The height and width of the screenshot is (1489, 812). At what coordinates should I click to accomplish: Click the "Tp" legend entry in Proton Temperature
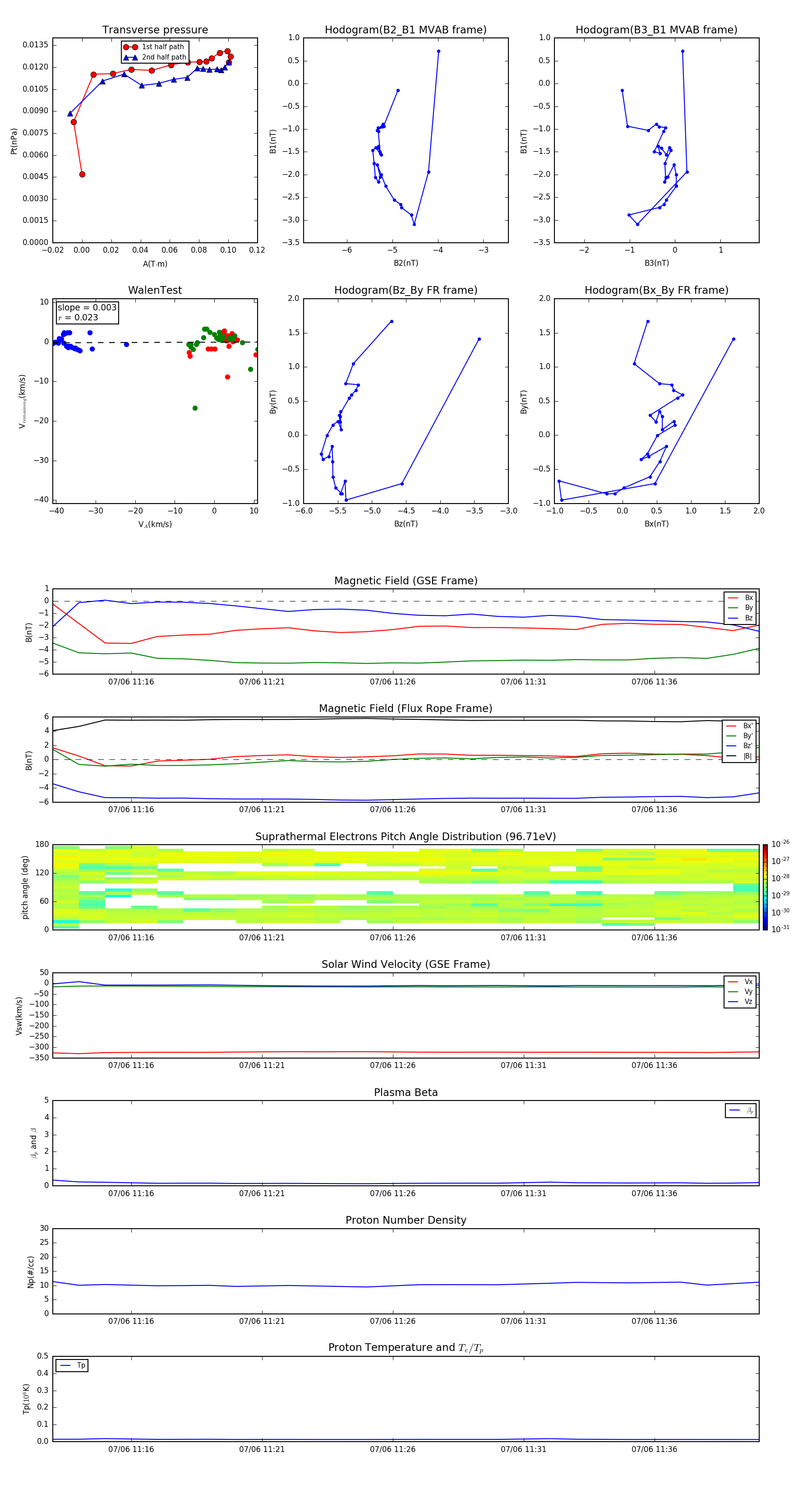coord(72,1365)
